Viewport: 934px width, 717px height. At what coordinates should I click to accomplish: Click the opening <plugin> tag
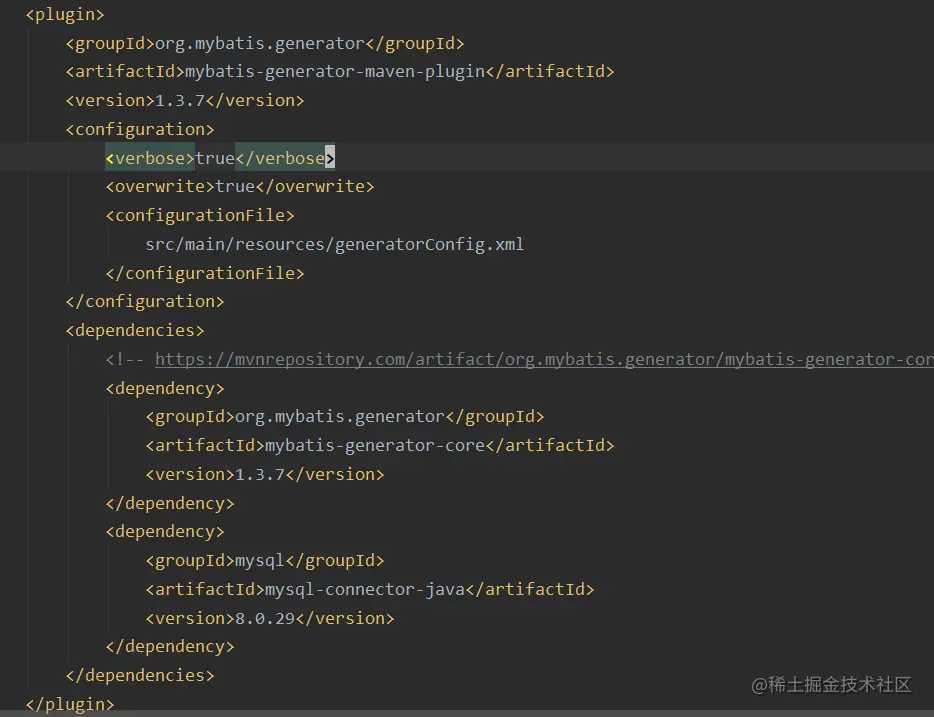[x=65, y=14]
